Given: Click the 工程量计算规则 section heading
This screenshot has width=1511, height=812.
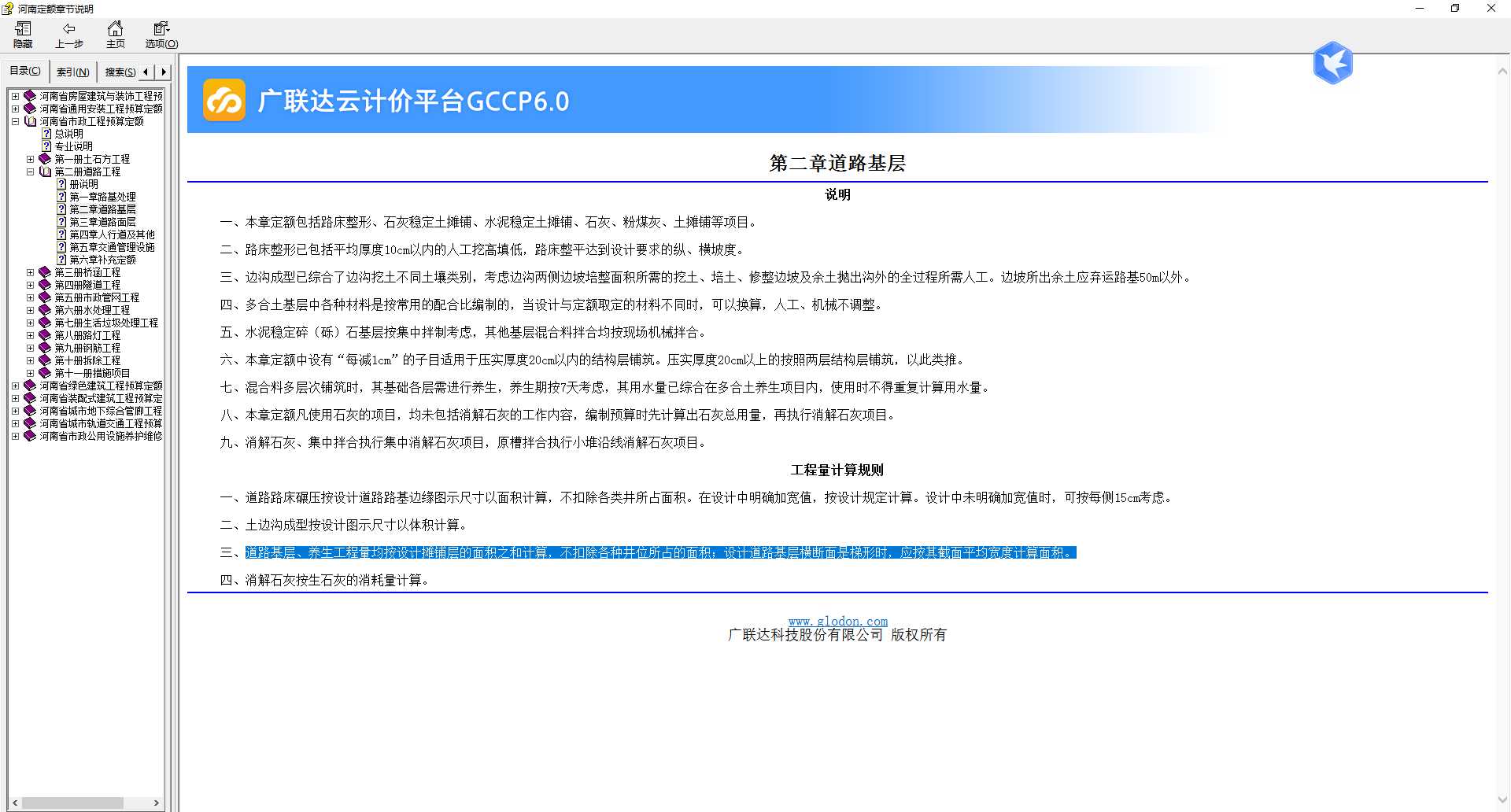Looking at the screenshot, I should click(x=837, y=470).
